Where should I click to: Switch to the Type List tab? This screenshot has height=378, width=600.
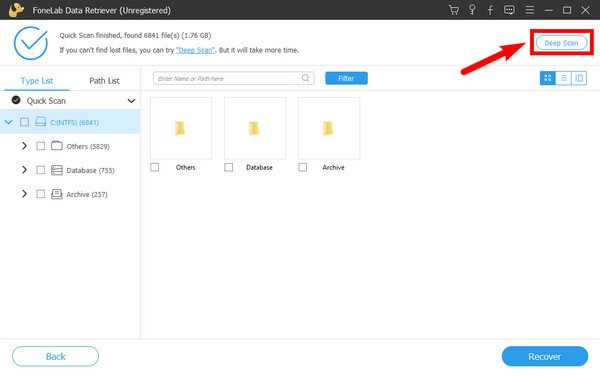(x=37, y=81)
